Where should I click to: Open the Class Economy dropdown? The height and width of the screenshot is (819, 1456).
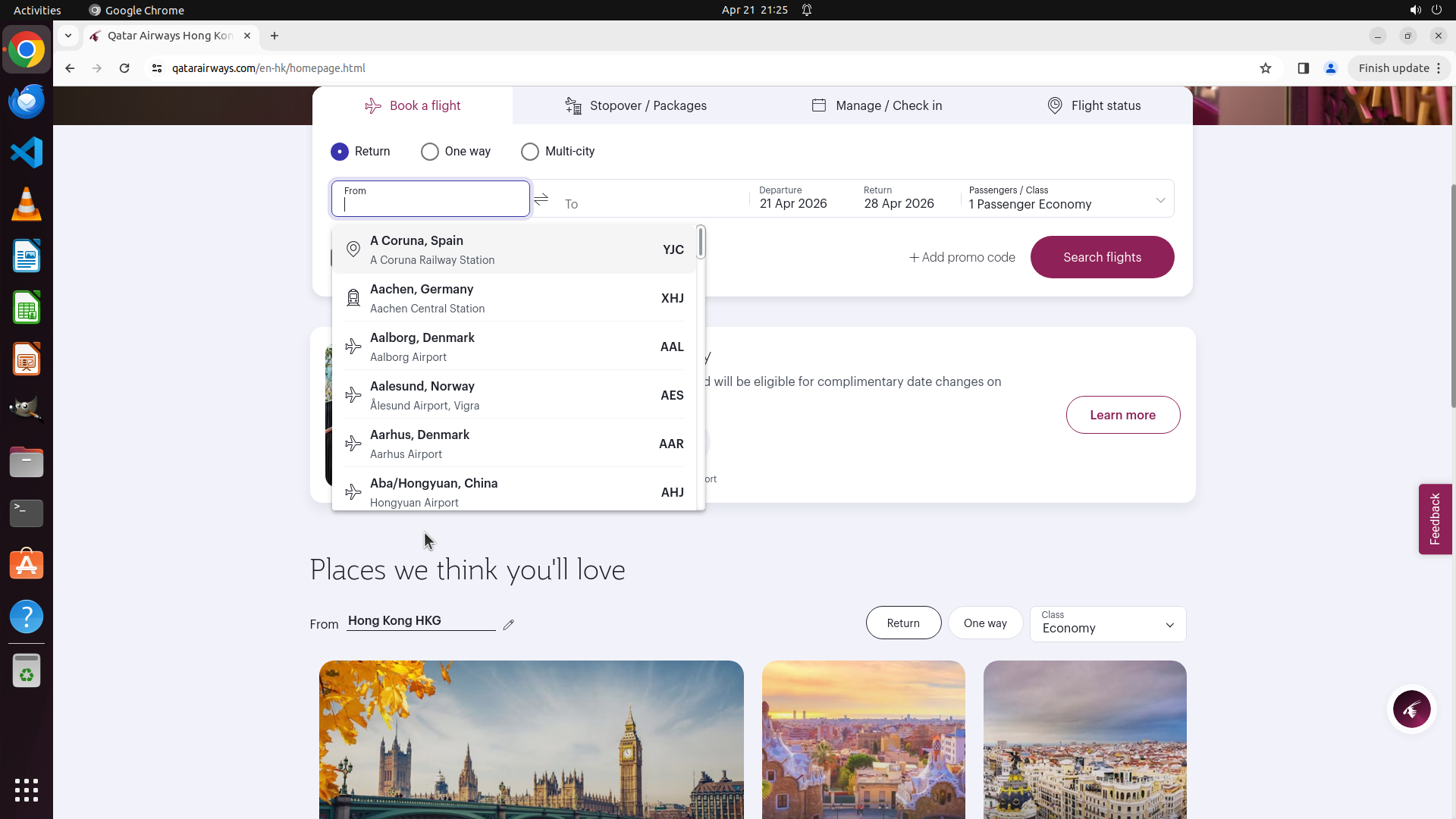[x=1107, y=623]
